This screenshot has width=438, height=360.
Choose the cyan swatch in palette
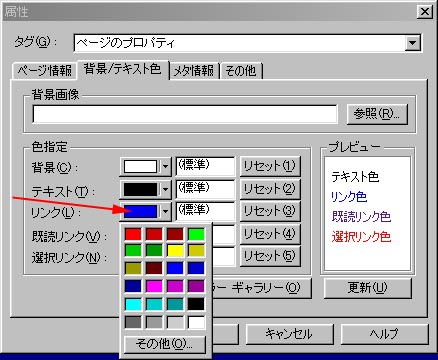point(133,304)
